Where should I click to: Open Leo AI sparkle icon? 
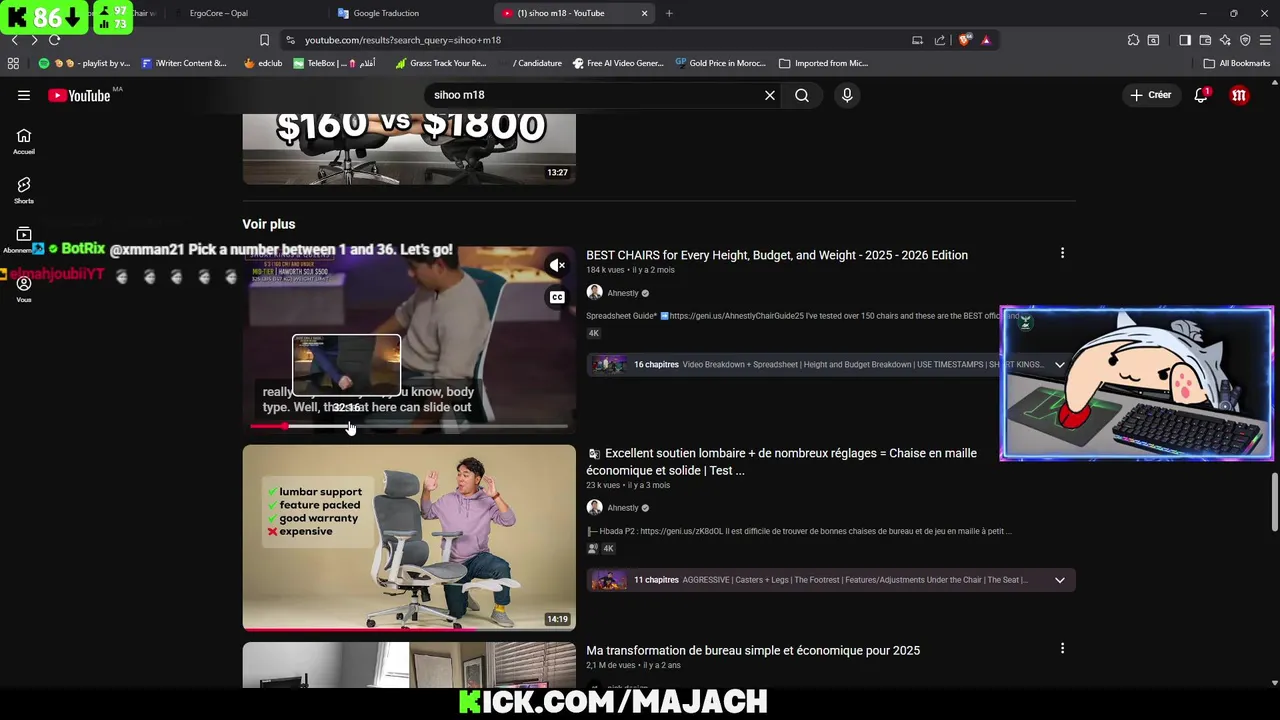pos(1225,40)
